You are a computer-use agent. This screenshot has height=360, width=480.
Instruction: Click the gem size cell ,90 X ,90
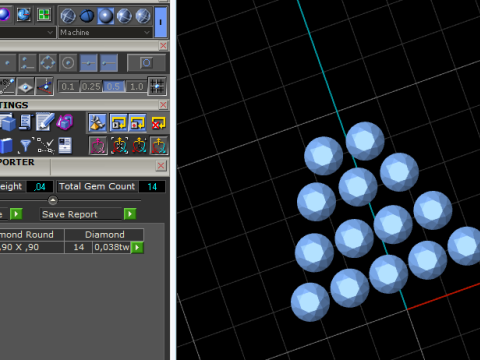[32, 247]
